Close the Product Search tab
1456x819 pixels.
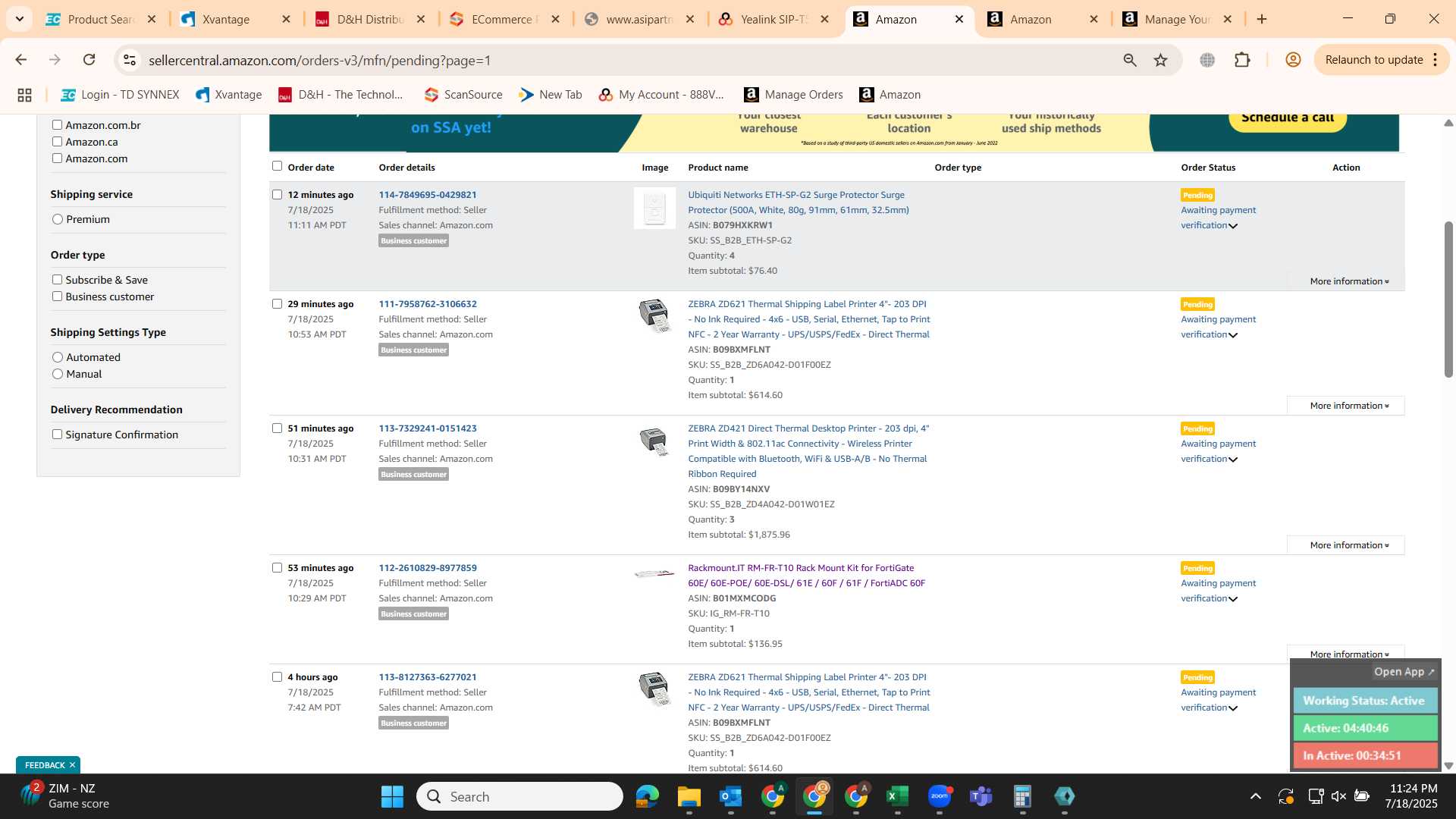pos(152,19)
